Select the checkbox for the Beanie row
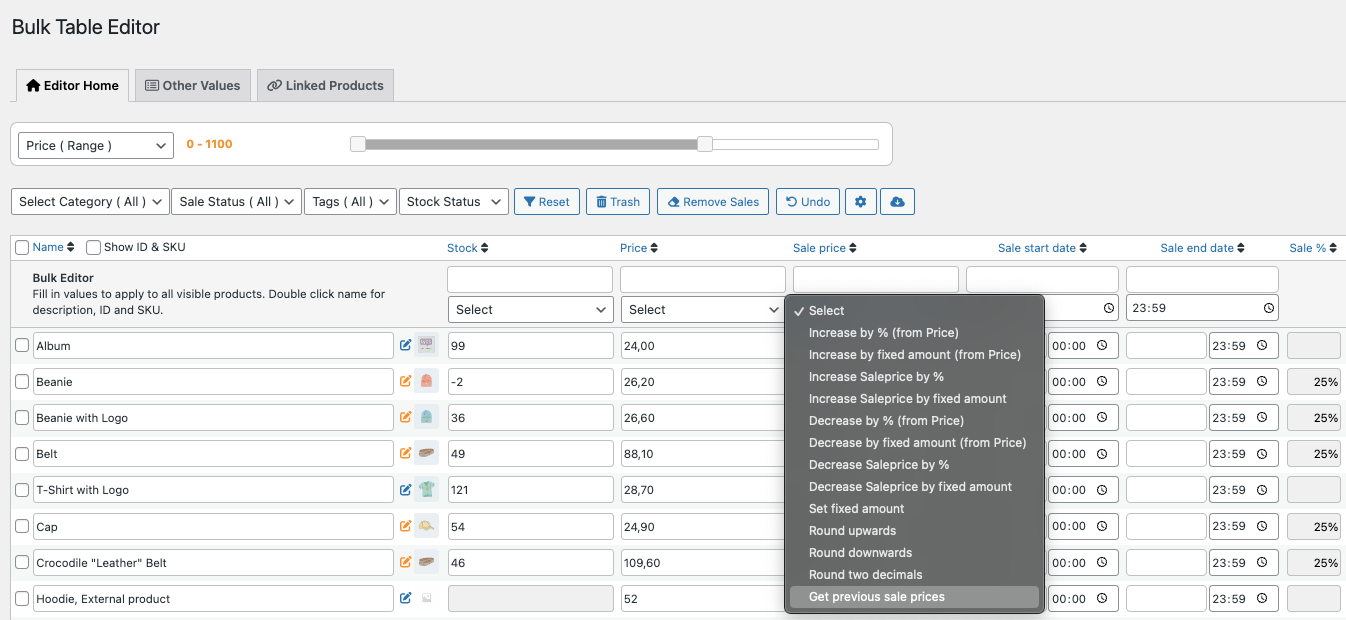This screenshot has height=620, width=1346. pos(21,381)
